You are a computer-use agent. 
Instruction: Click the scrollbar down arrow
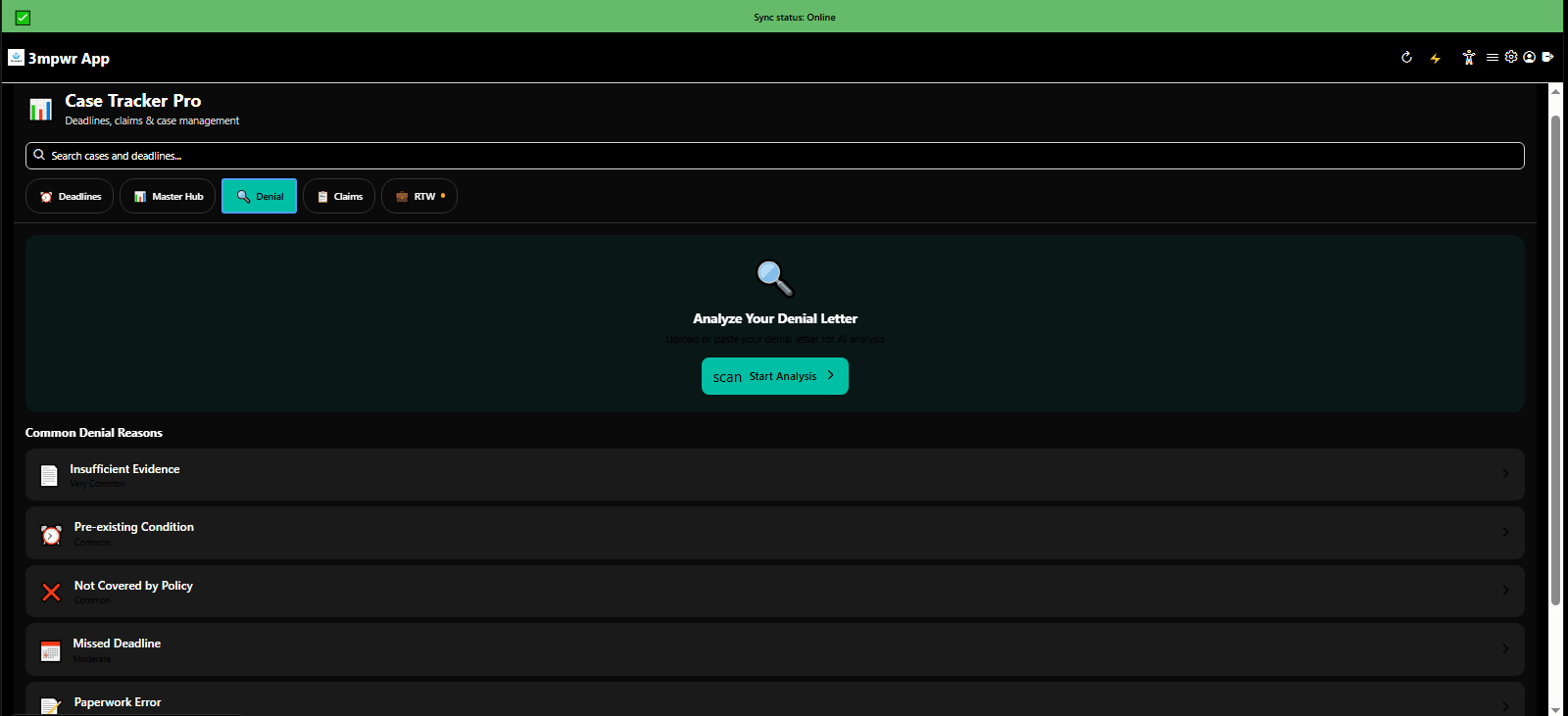tap(1555, 709)
